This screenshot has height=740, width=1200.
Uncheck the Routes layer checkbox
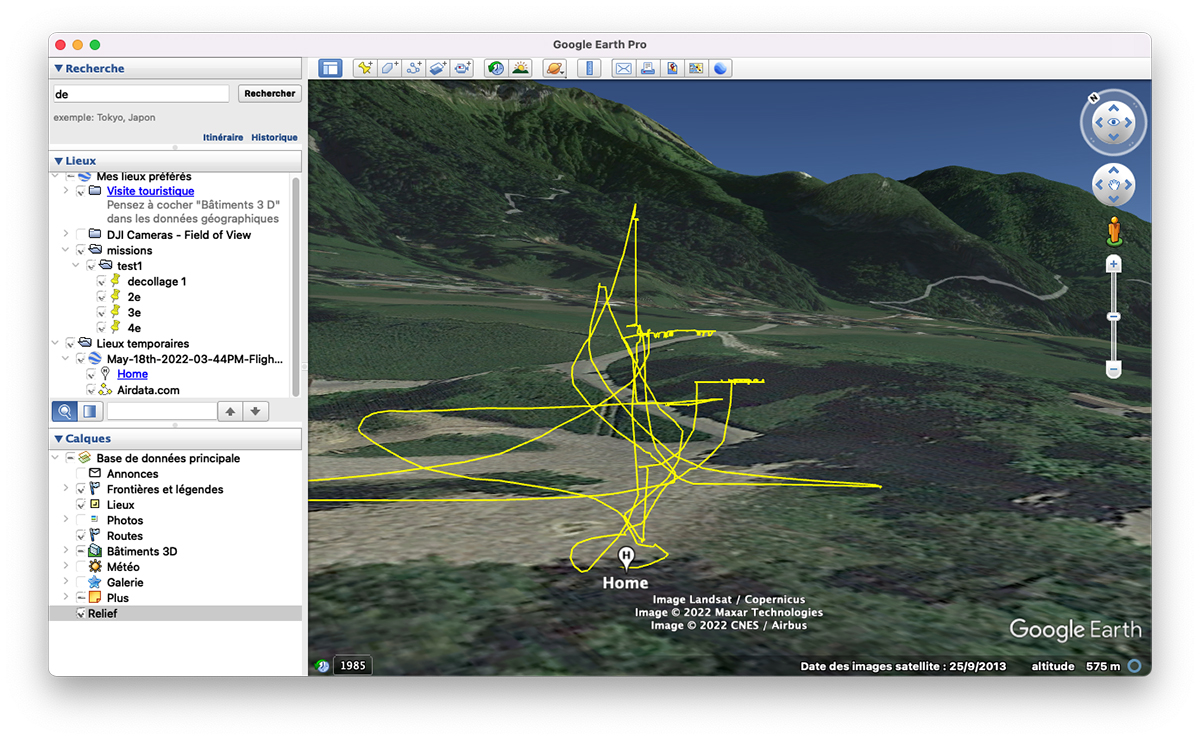pos(81,536)
